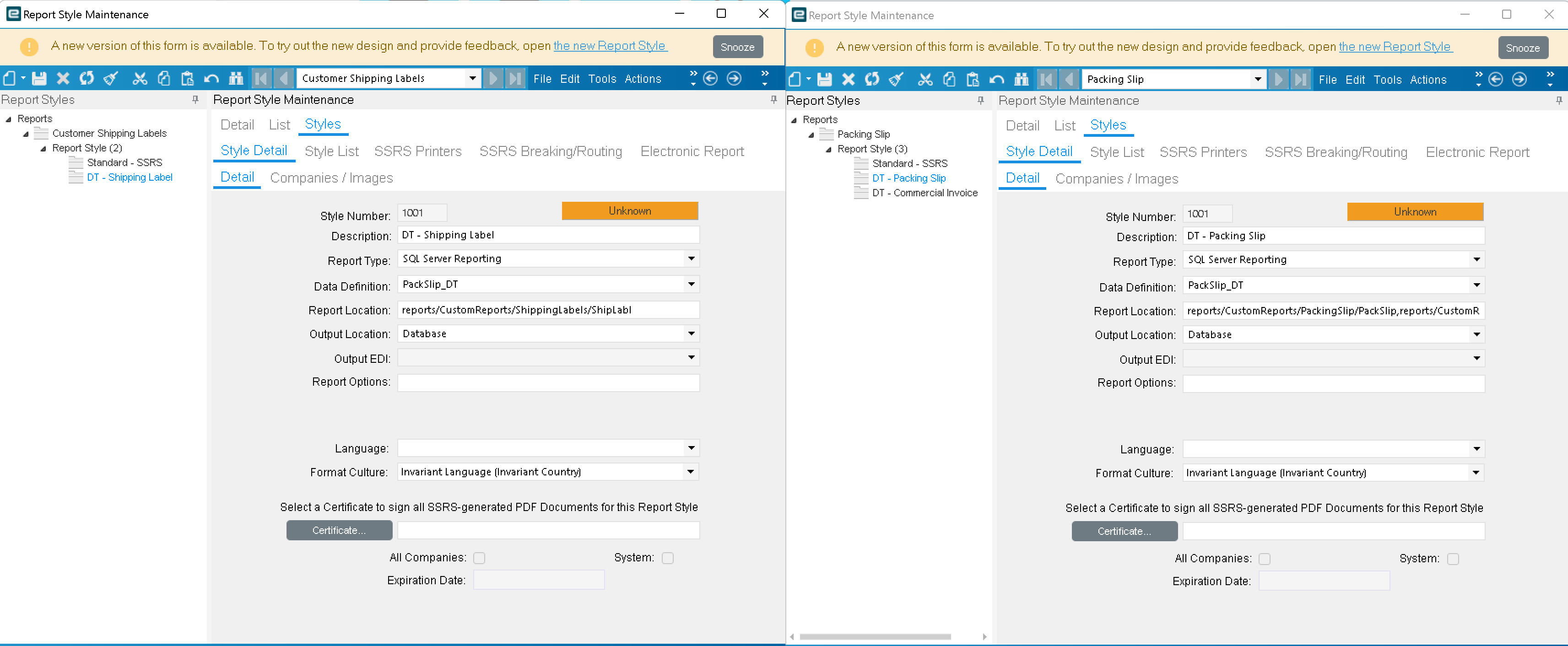Select DT - Commercial Invoice tree item

point(924,193)
